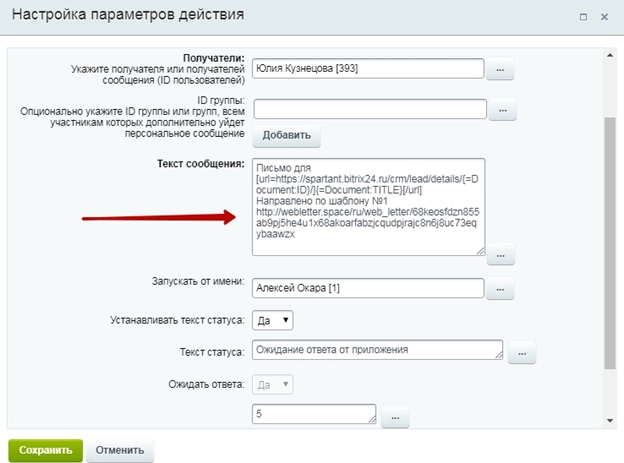Screen dimensions: 624x463
Task: Maximize the action settings dialog
Action: [583, 17]
